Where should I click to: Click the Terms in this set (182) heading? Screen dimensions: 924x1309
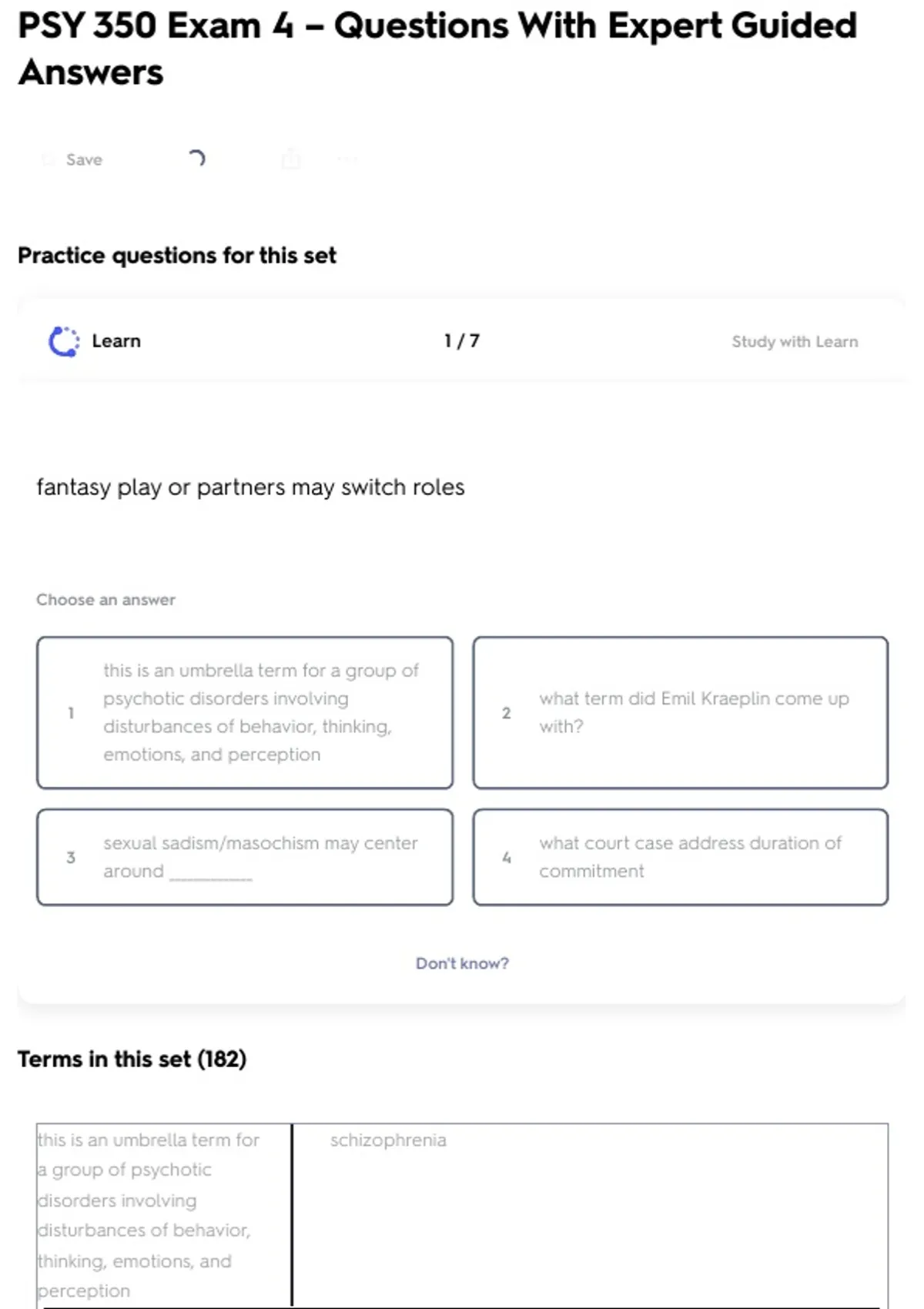pyautogui.click(x=132, y=1059)
